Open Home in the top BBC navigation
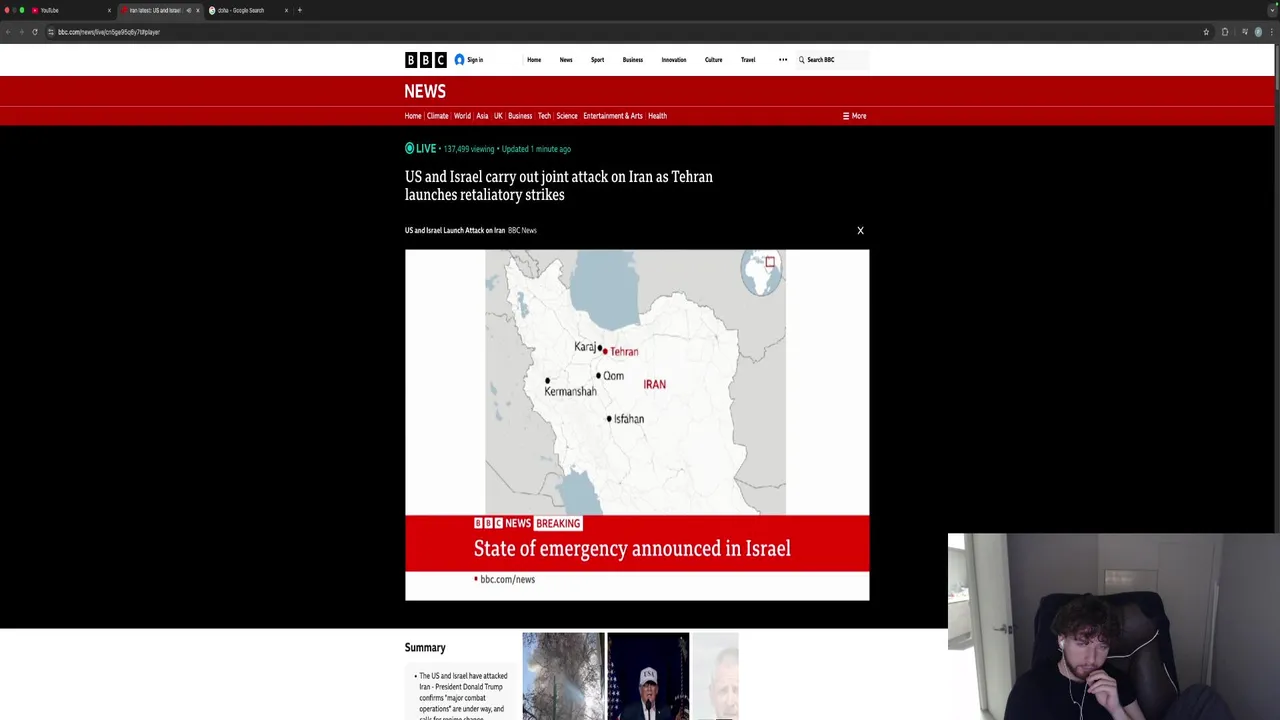Image resolution: width=1280 pixels, height=720 pixels. (534, 60)
